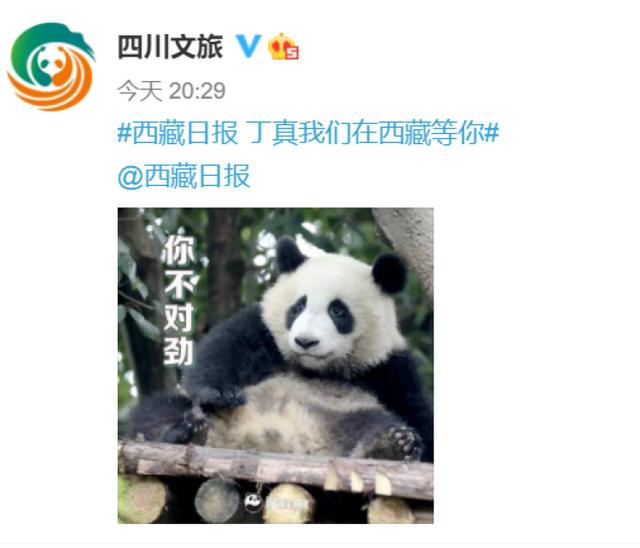Screen dimensions: 640x548
Task: Open the panda meme image
Action: [276, 366]
